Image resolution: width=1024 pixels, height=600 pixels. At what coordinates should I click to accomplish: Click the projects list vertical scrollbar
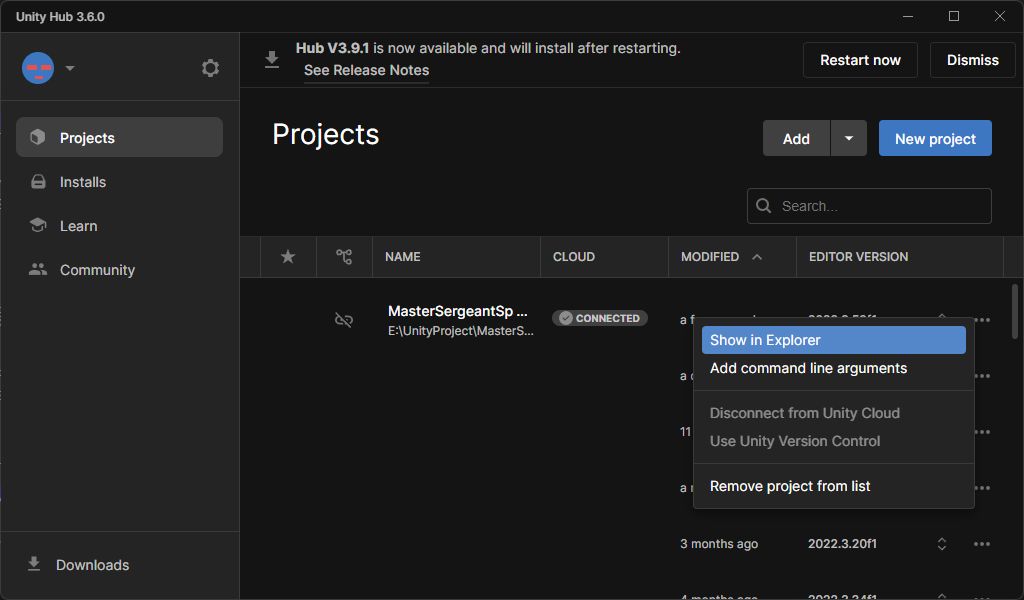[1015, 311]
